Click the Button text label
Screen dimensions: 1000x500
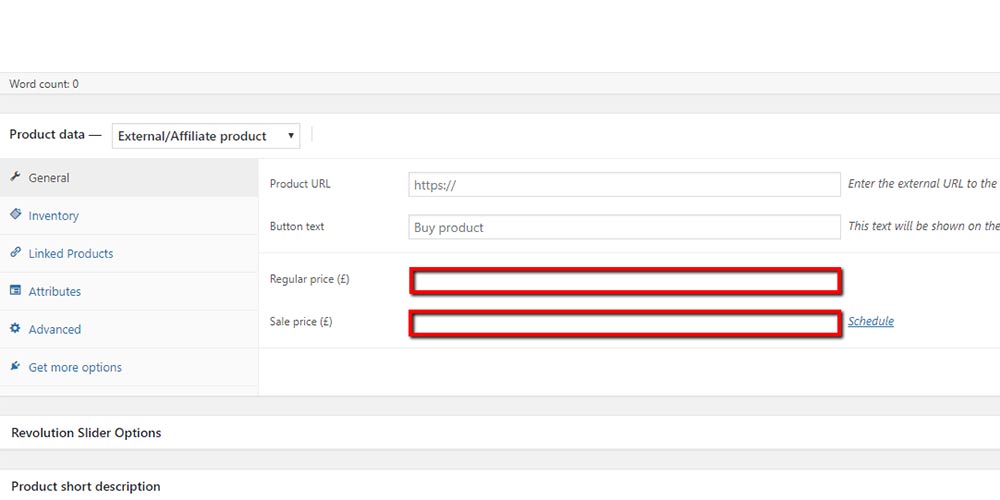pos(297,226)
